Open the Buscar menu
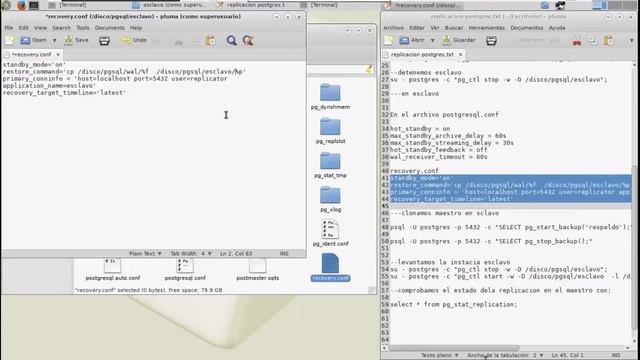Viewport: 640px width, 360px height. (x=454, y=28)
